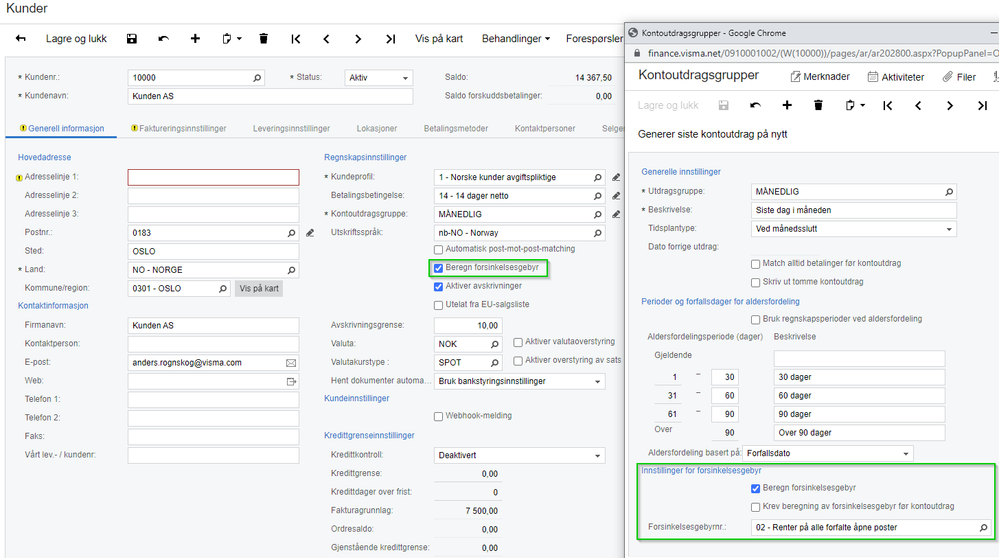
Task: Switch to Generell informasjon tab
Action: coord(62,129)
